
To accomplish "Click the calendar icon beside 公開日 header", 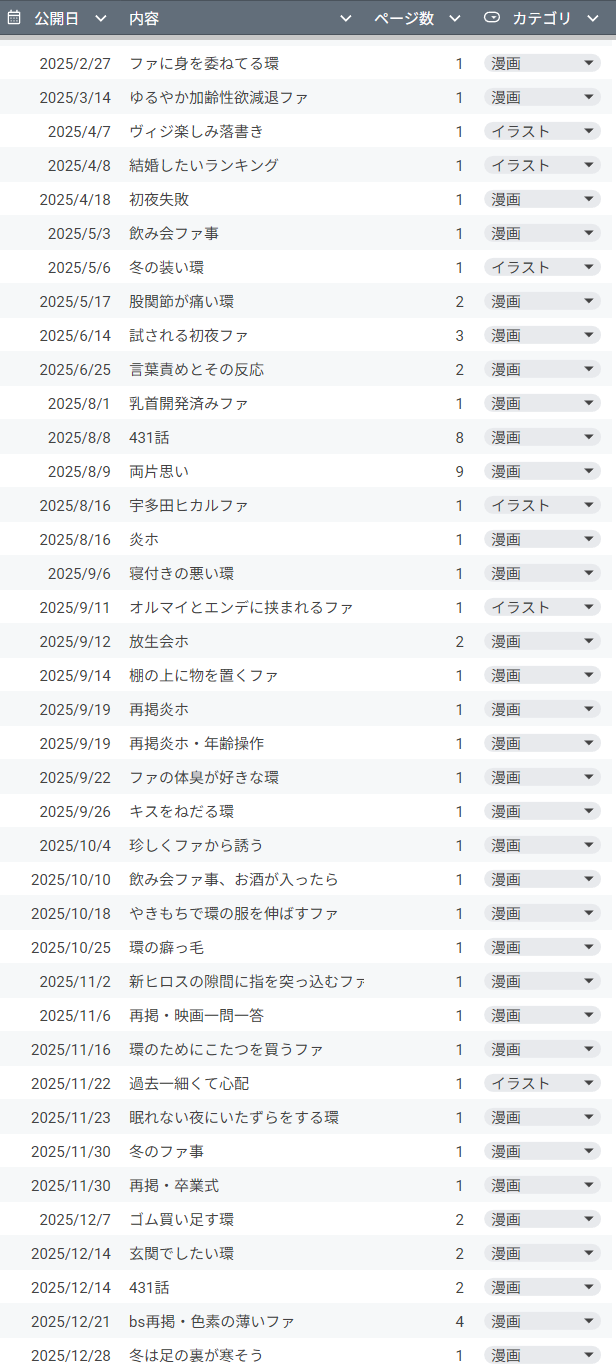I will coord(14,18).
